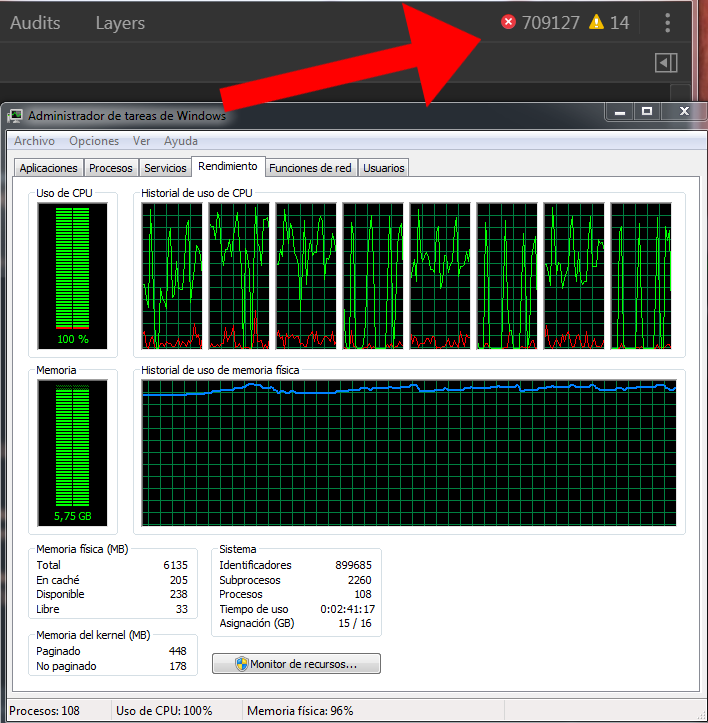Click the Memoria 5,75 GB meter
Image resolution: width=708 pixels, height=723 pixels.
pyautogui.click(x=72, y=453)
